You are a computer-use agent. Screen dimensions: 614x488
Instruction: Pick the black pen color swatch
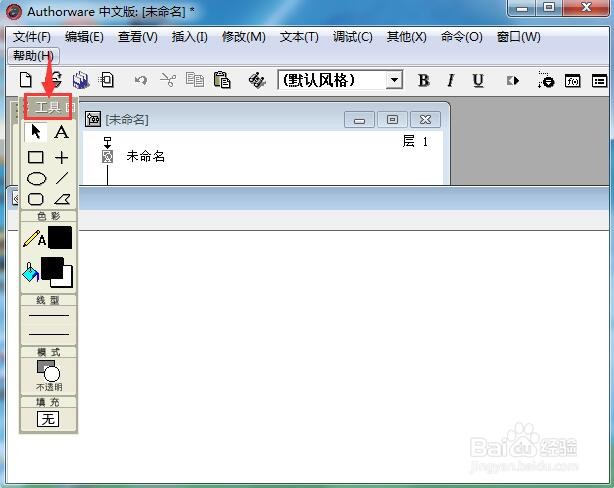tap(60, 237)
